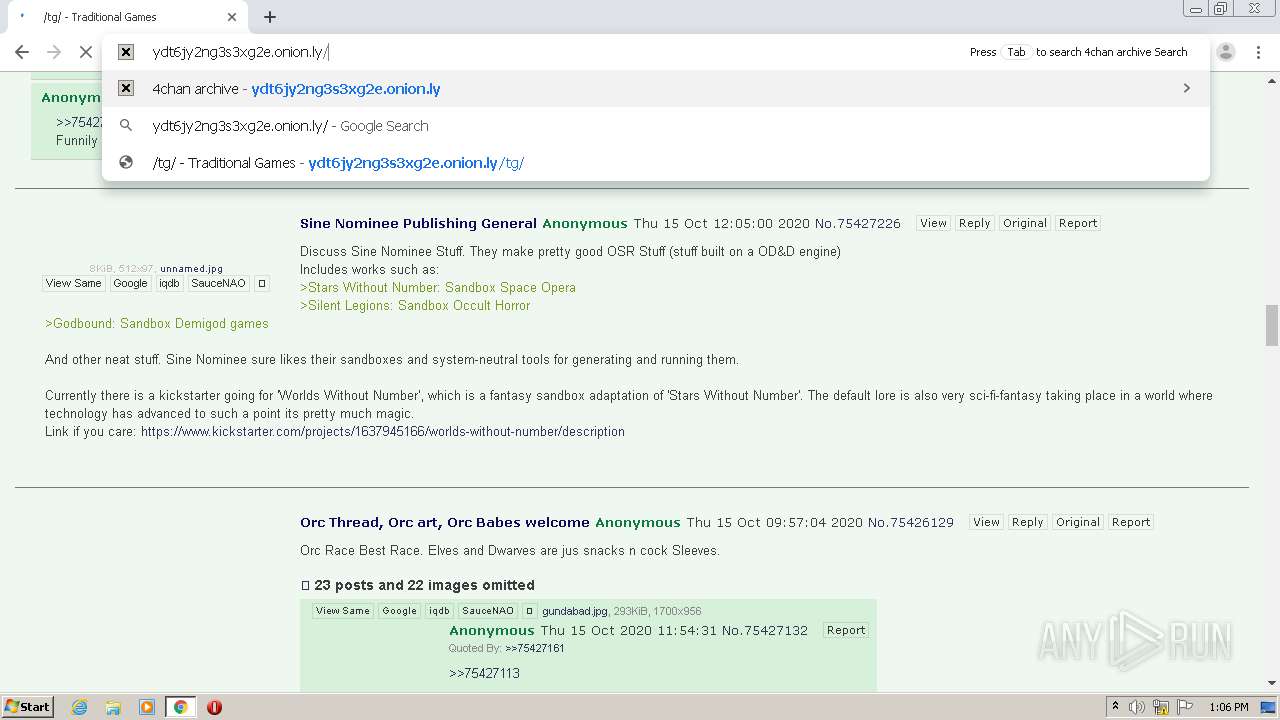This screenshot has width=1280, height=720.
Task: Click iqdb button under unnamed.jpg
Action: pos(169,283)
